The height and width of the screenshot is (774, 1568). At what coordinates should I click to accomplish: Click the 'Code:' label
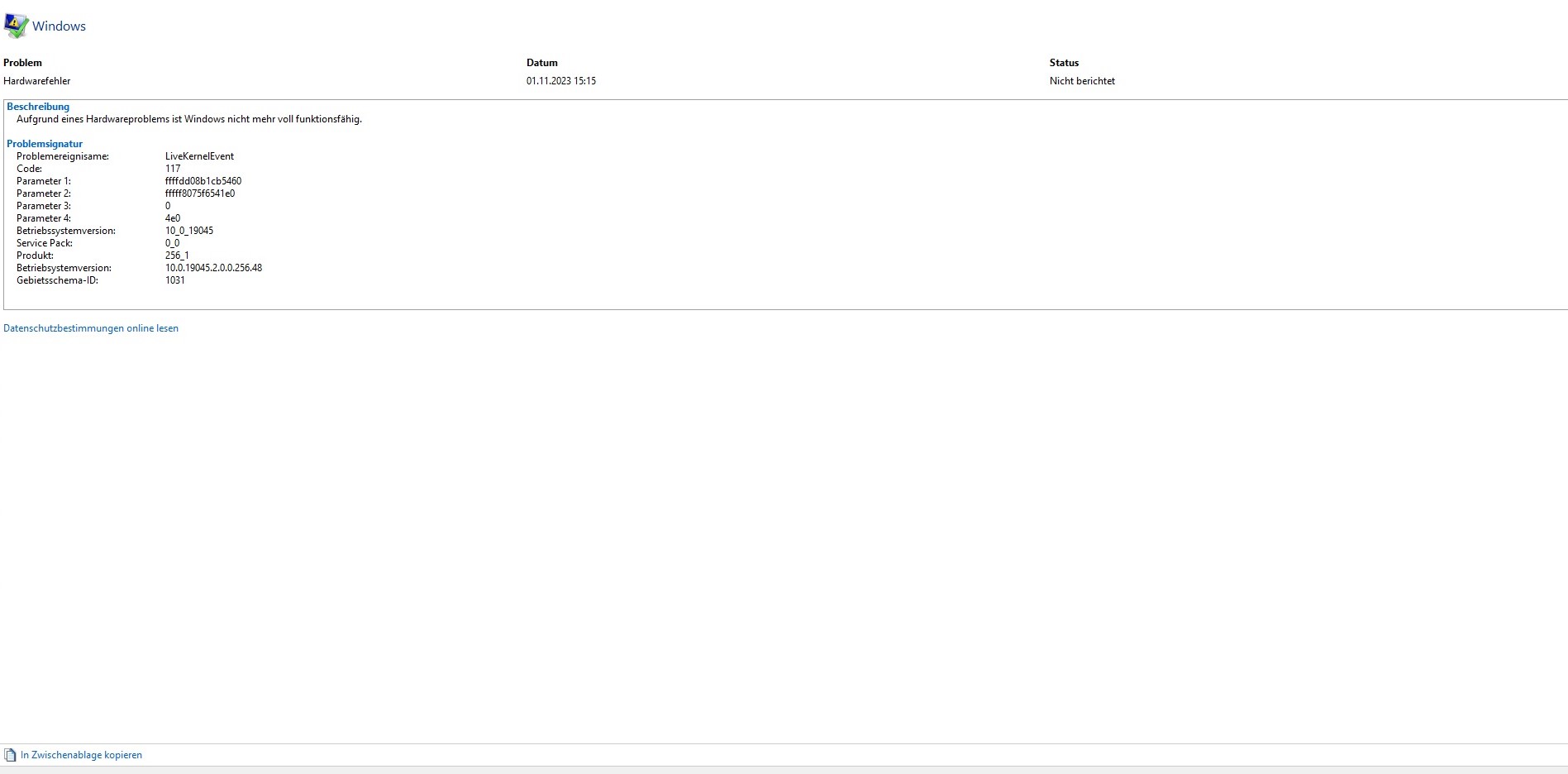tap(29, 169)
